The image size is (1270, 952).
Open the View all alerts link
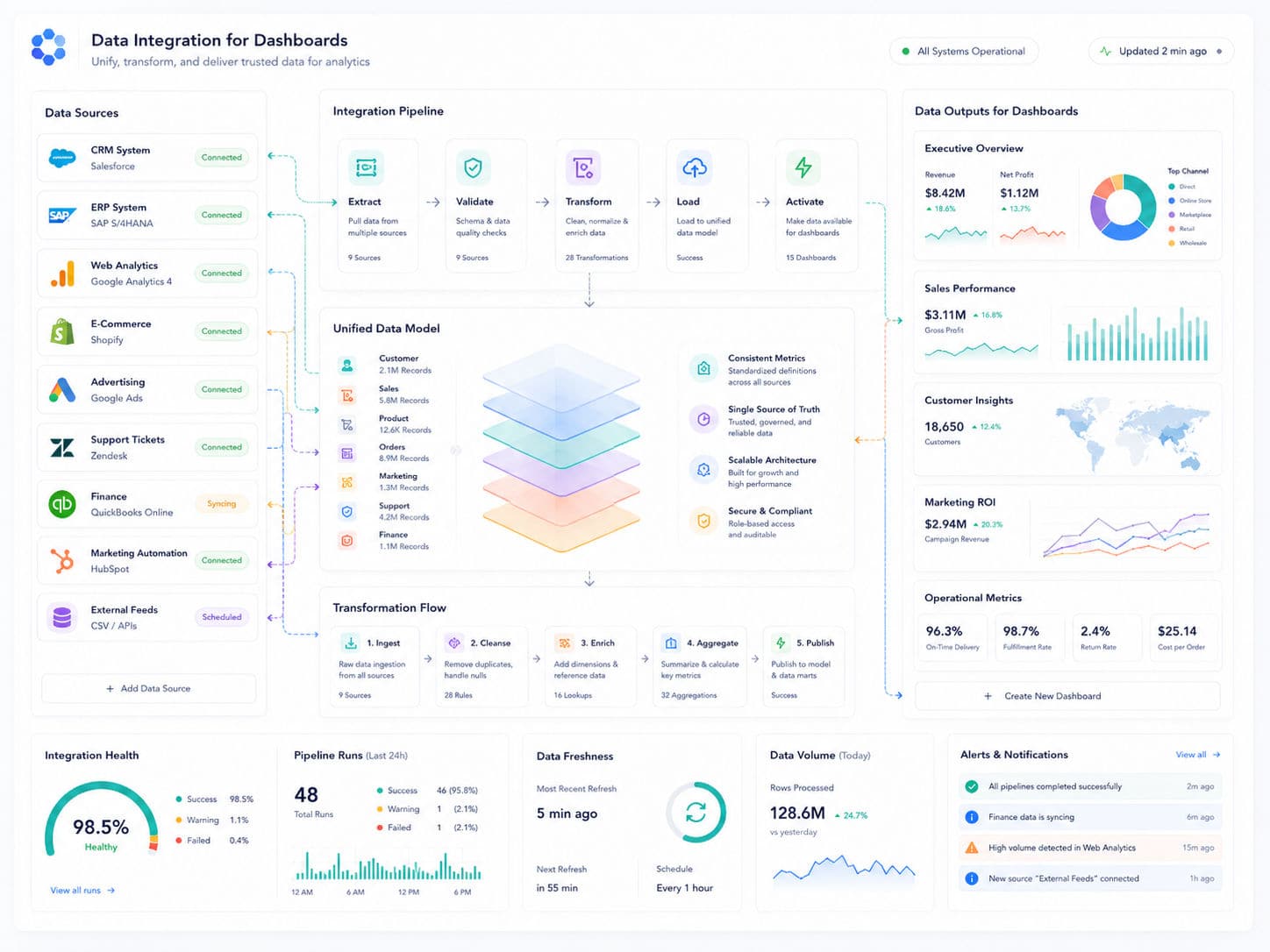pyautogui.click(x=1198, y=755)
